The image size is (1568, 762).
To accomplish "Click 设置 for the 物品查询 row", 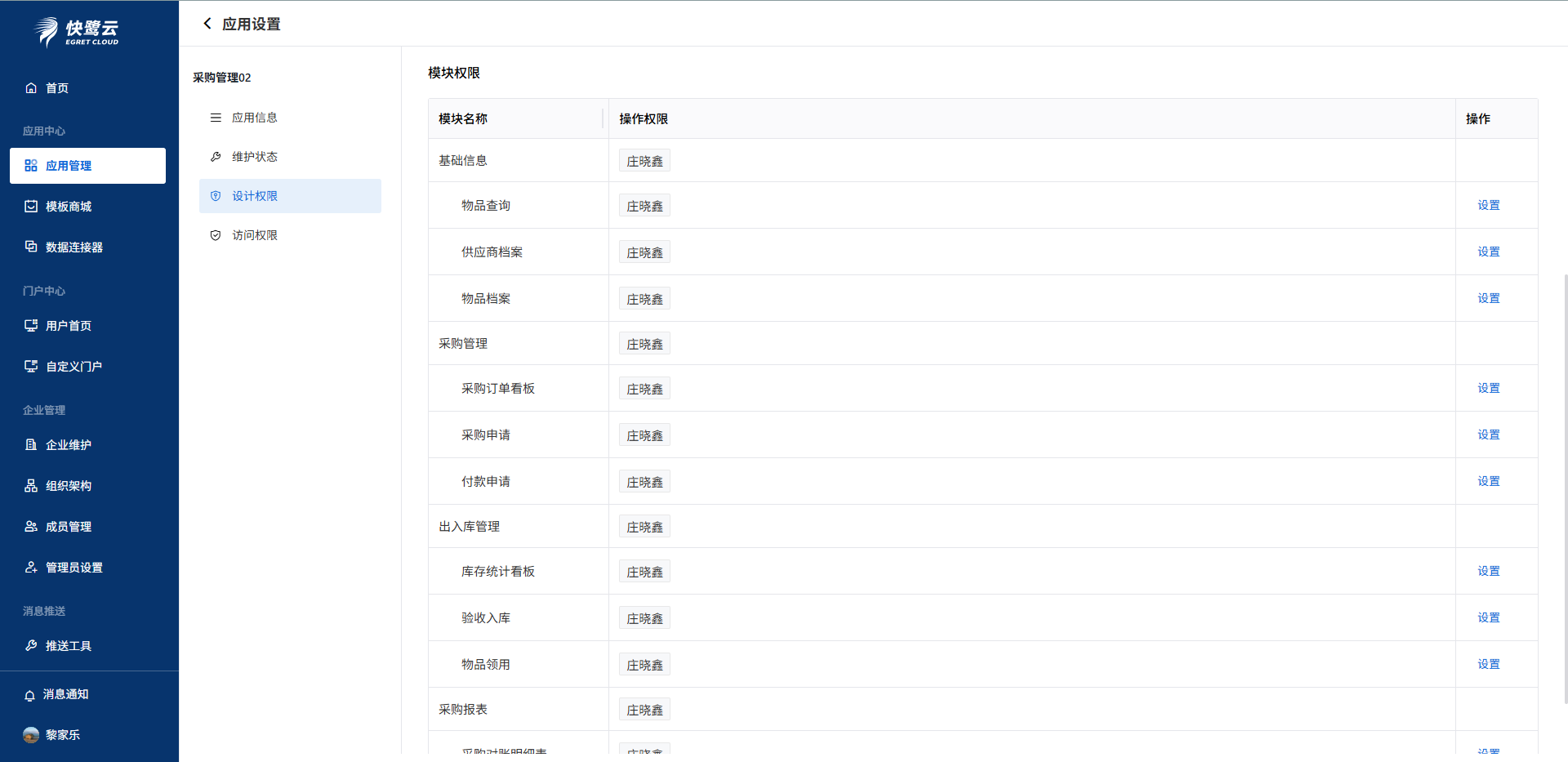I will 1488,205.
